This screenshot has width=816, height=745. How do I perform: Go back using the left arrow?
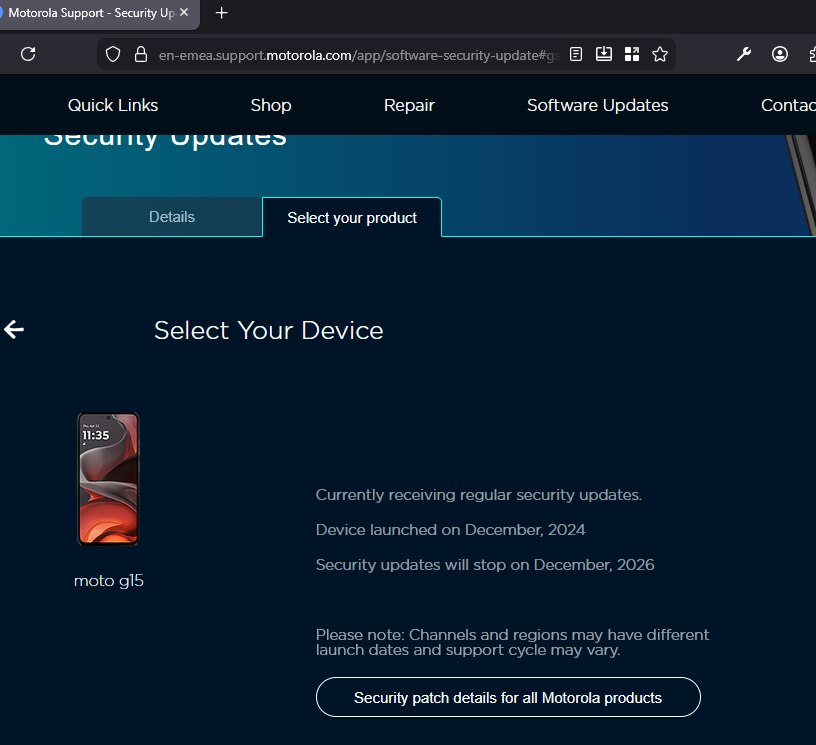click(x=14, y=330)
